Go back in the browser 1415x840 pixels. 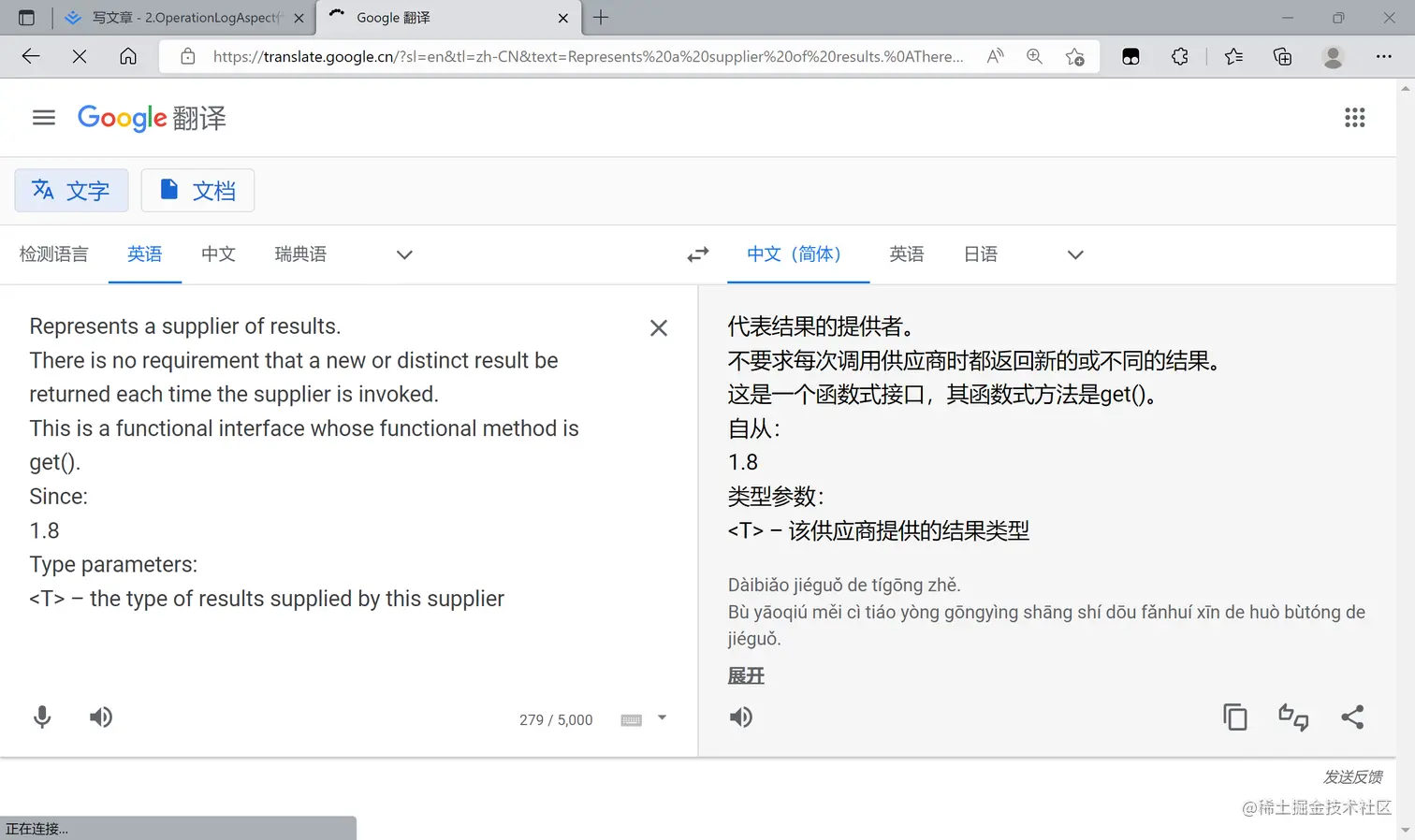pyautogui.click(x=31, y=56)
